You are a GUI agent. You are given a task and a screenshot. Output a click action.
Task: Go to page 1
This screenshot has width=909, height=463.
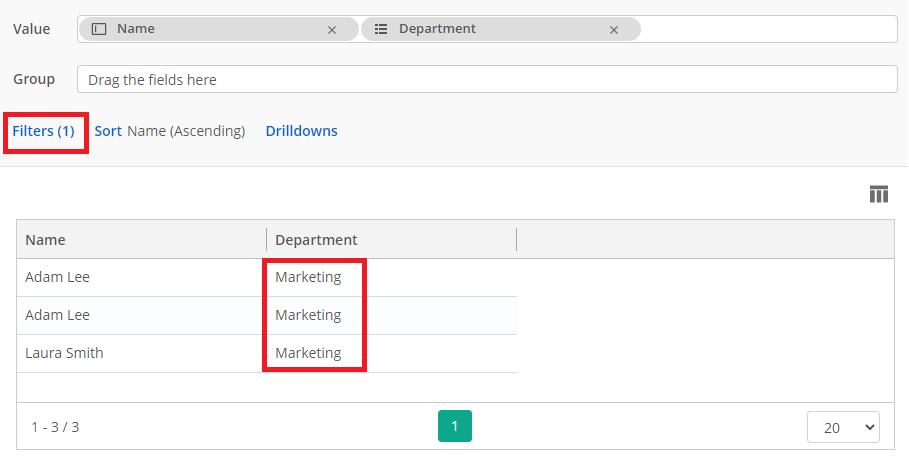pyautogui.click(x=454, y=426)
